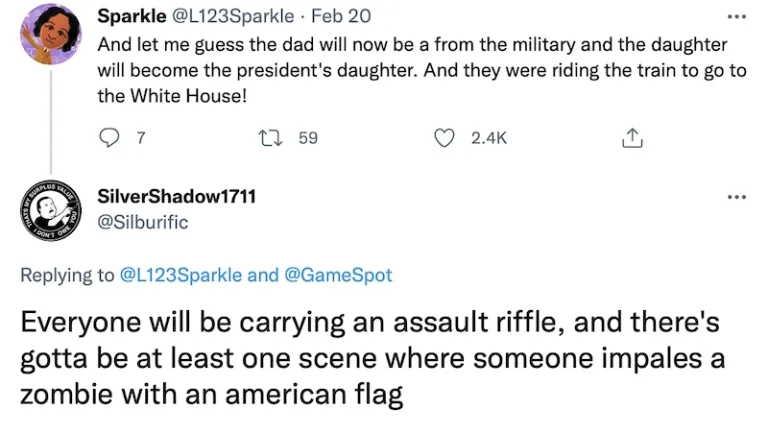This screenshot has width=768, height=433.
Task: Open Sparkle's profile avatar
Action: pos(49,34)
